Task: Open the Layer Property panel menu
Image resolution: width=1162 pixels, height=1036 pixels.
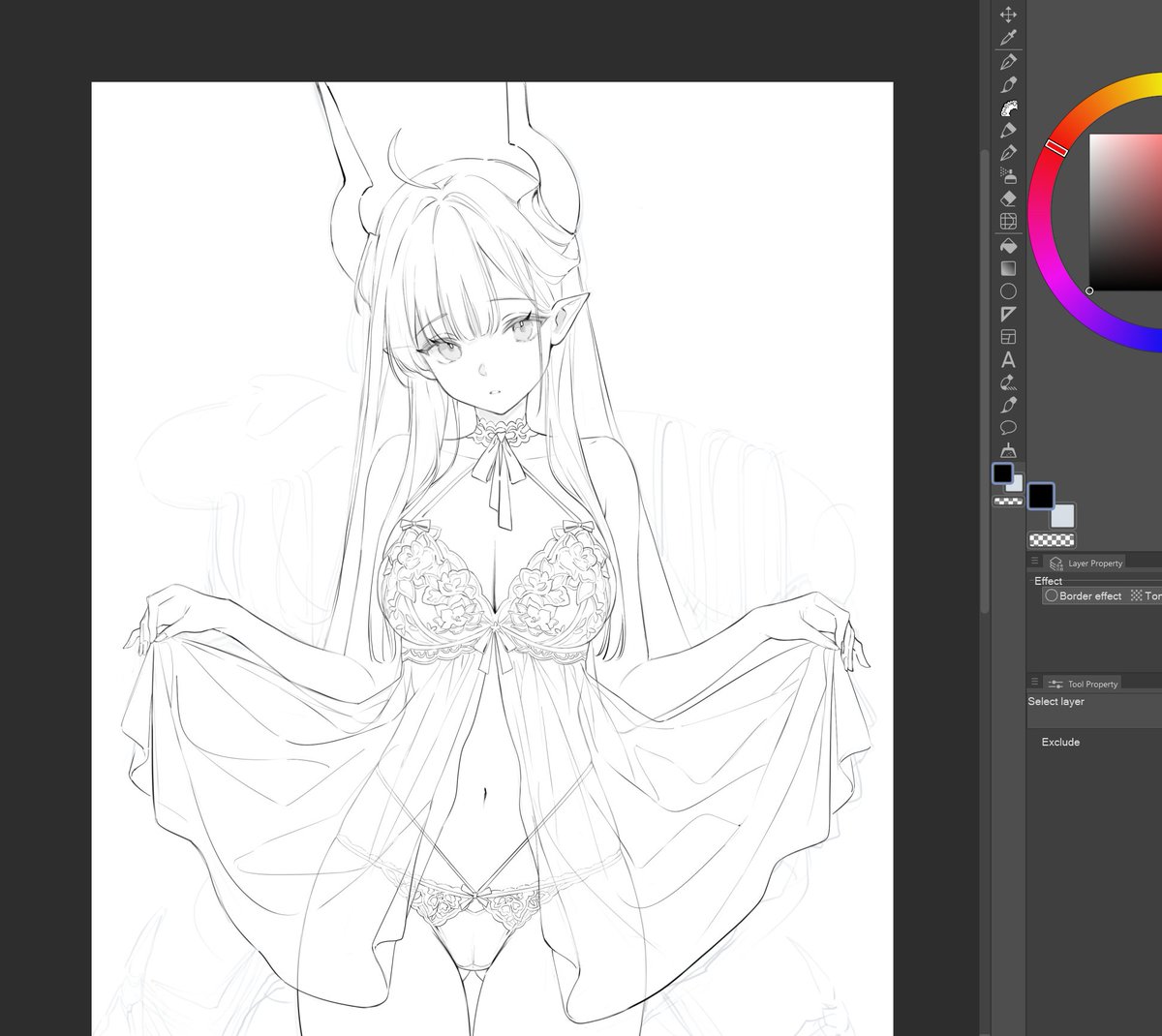Action: coord(1034,562)
